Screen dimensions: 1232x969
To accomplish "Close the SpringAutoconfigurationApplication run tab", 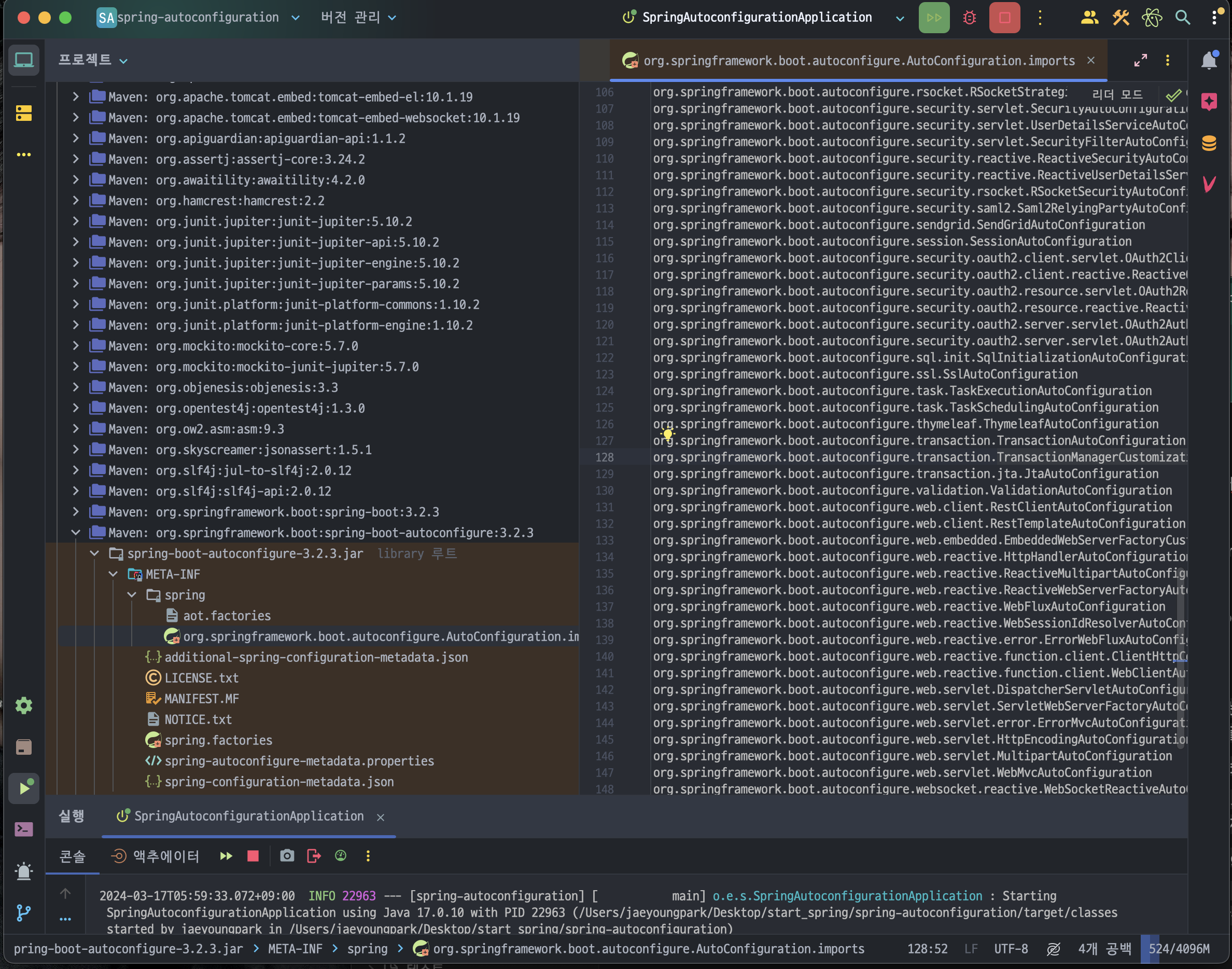I will (381, 817).
